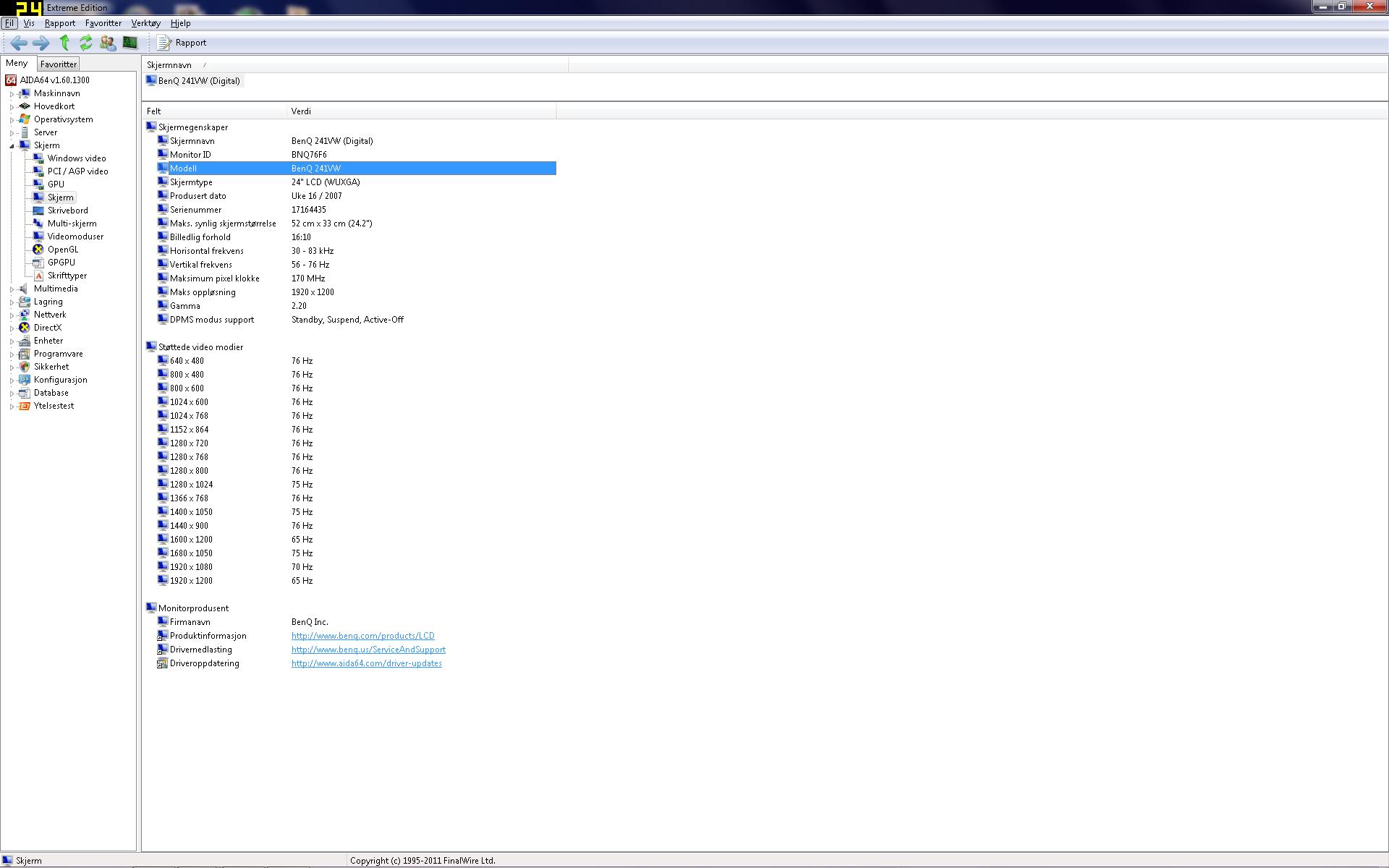
Task: Click the blue Back arrow icon
Action: [x=19, y=43]
